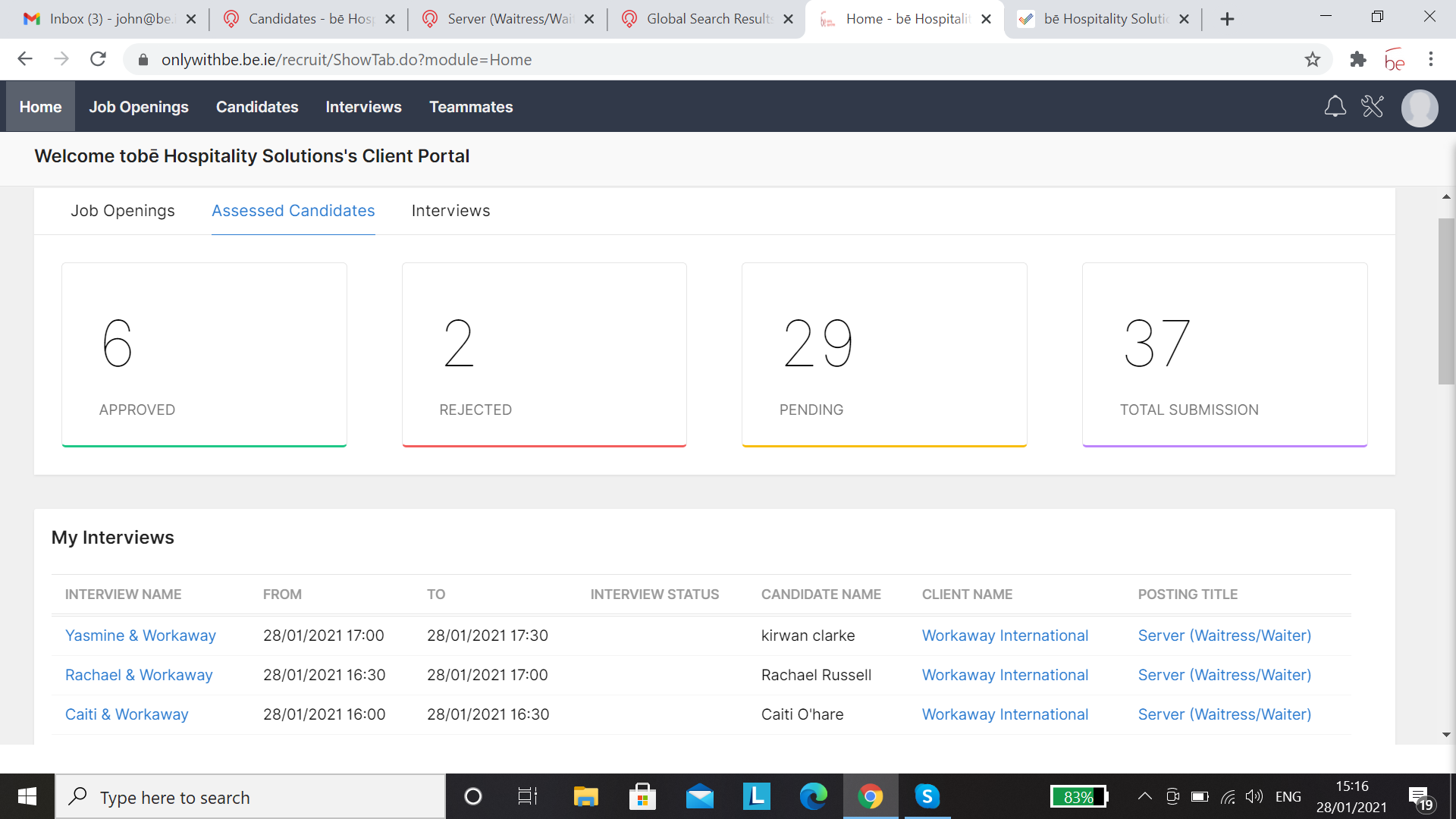This screenshot has width=1456, height=819.
Task: Open Skype from the taskbar
Action: pos(927,796)
